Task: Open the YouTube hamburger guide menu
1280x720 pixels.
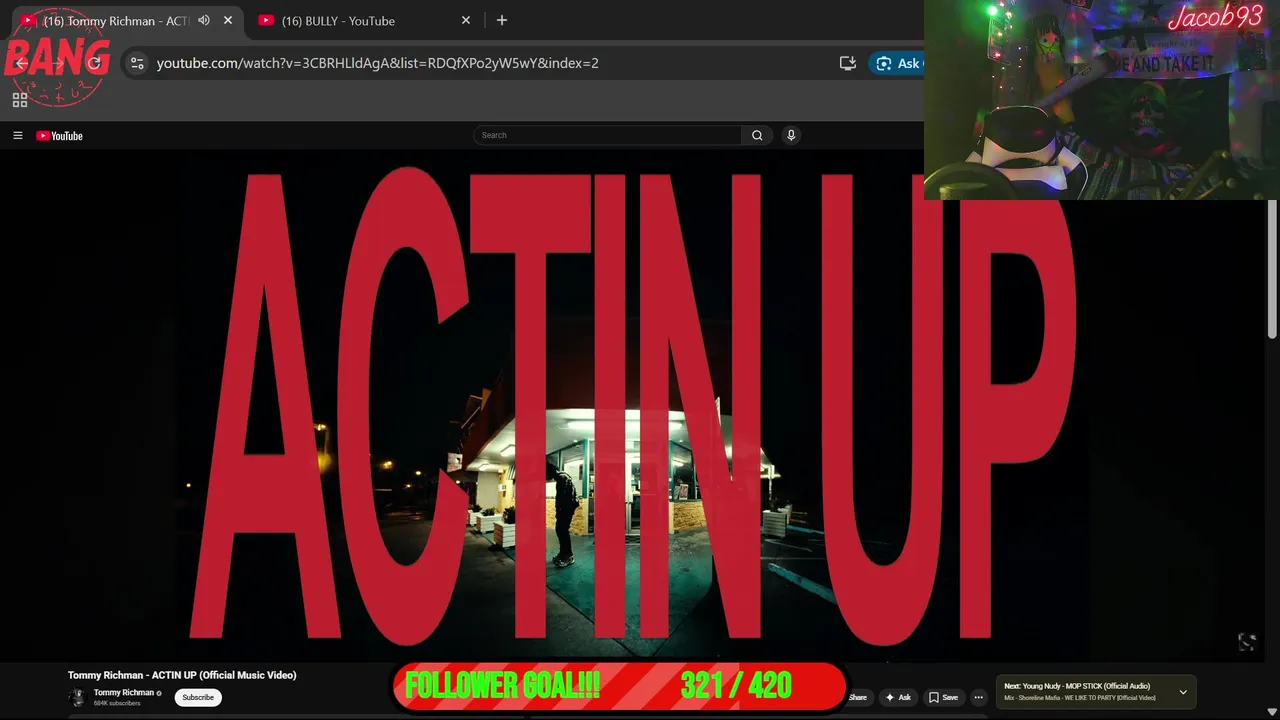Action: coord(17,136)
